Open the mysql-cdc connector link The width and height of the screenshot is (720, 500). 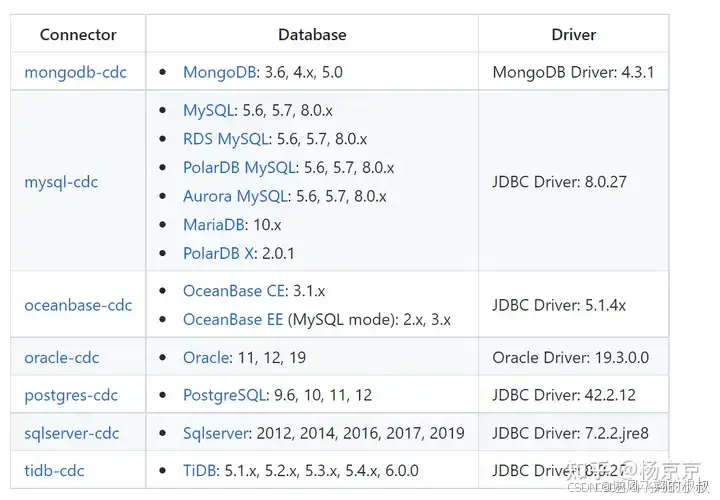click(61, 182)
